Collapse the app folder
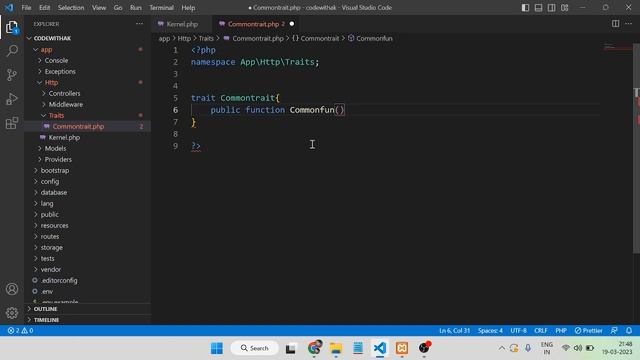640x360 pixels. coord(88,49)
